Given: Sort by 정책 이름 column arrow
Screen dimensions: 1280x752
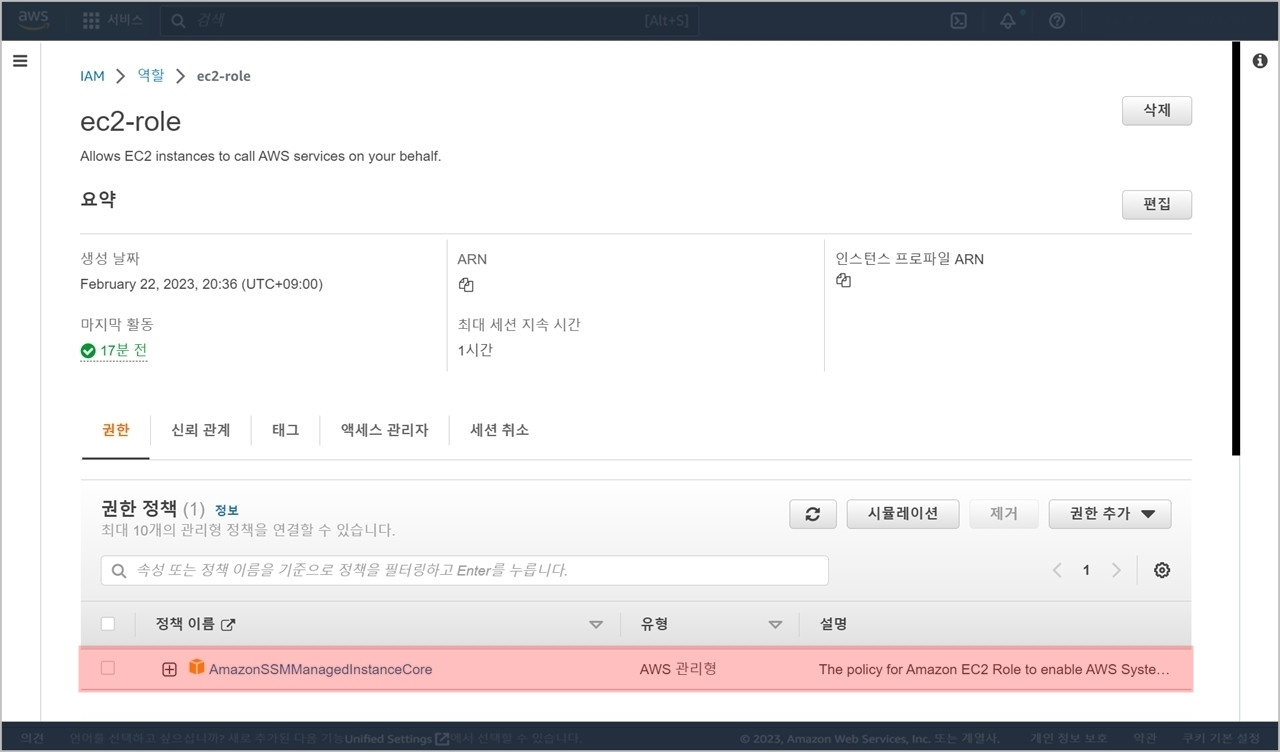Looking at the screenshot, I should [x=596, y=625].
